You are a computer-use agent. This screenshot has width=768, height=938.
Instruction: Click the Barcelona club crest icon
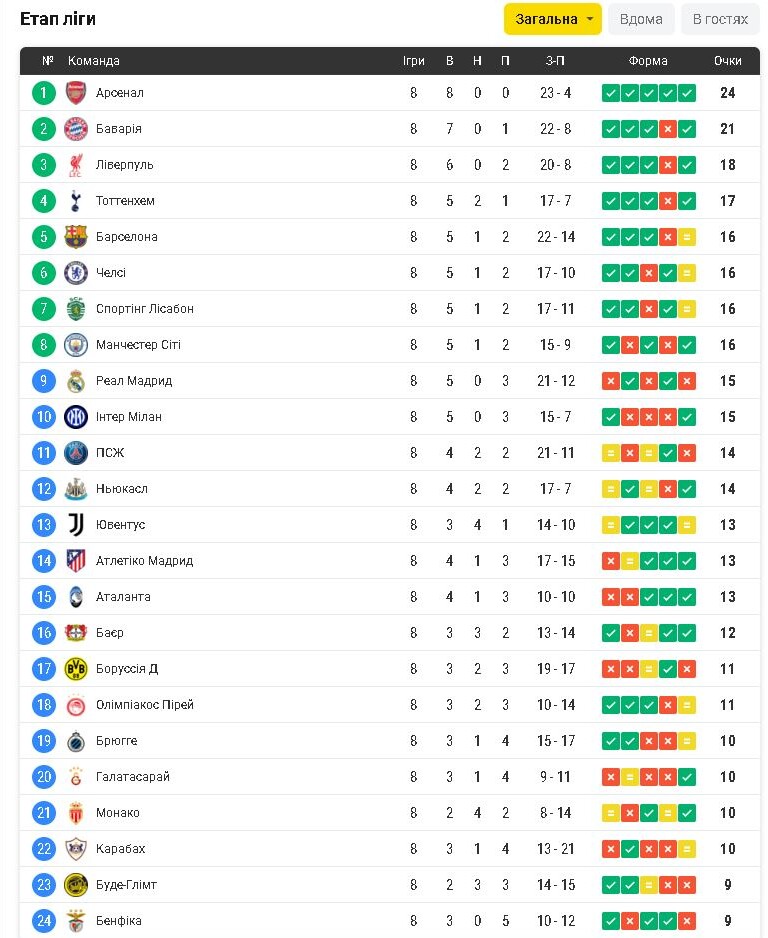(76, 237)
